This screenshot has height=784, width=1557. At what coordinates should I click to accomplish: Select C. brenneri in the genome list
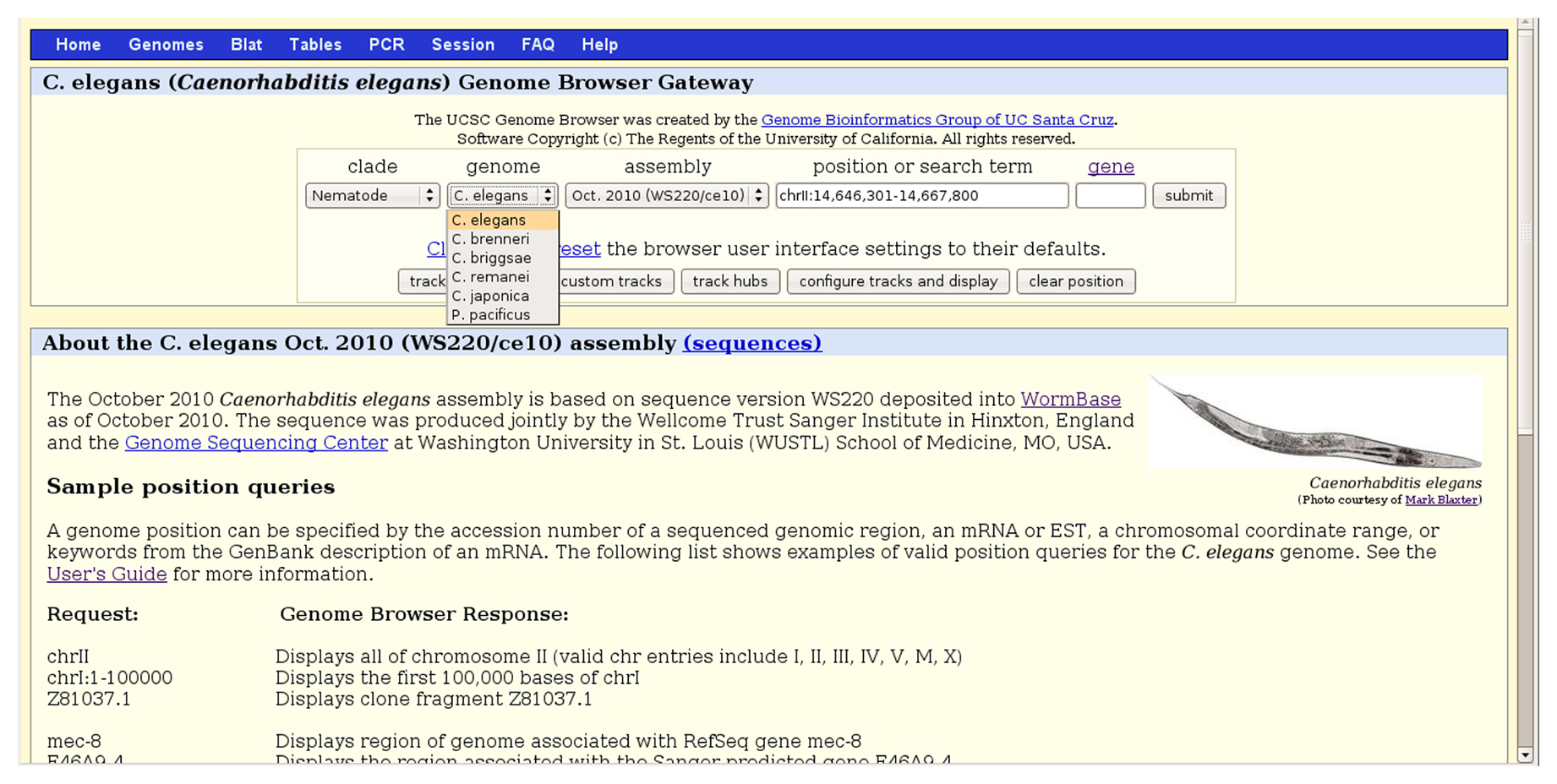(503, 239)
